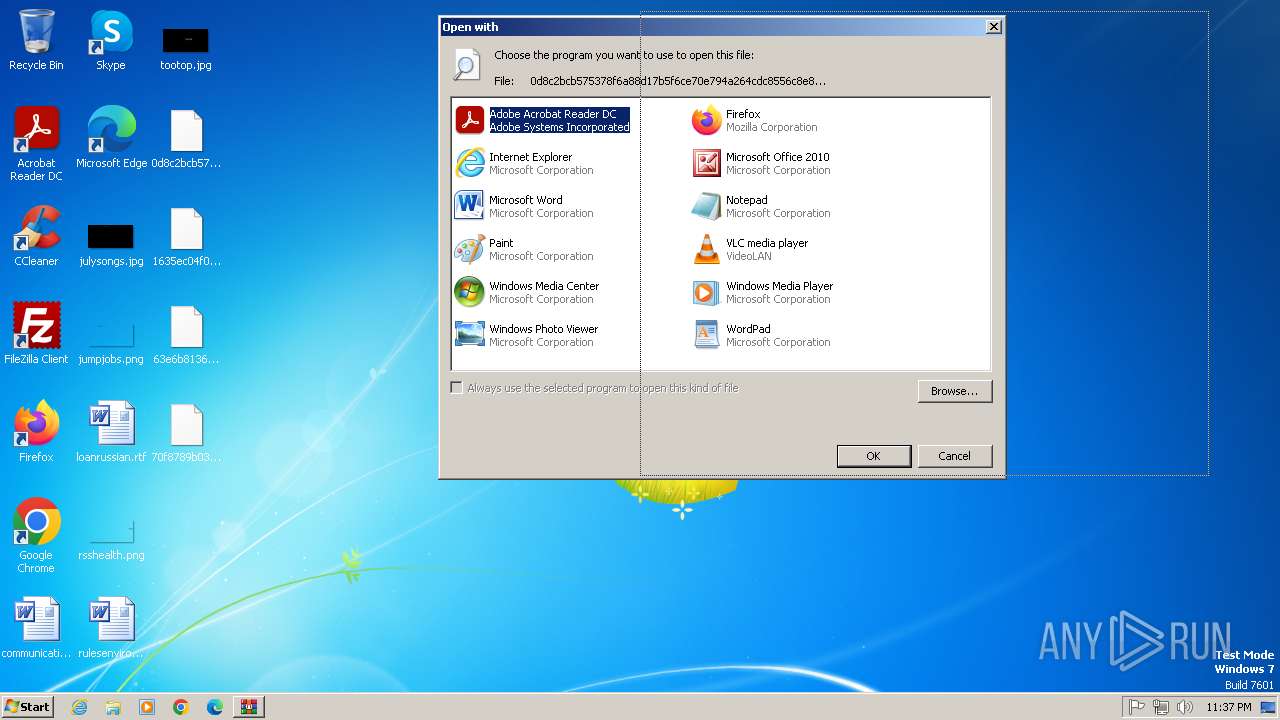The width and height of the screenshot is (1280, 720).
Task: Select the CCleaner desktop shortcut
Action: click(x=36, y=236)
